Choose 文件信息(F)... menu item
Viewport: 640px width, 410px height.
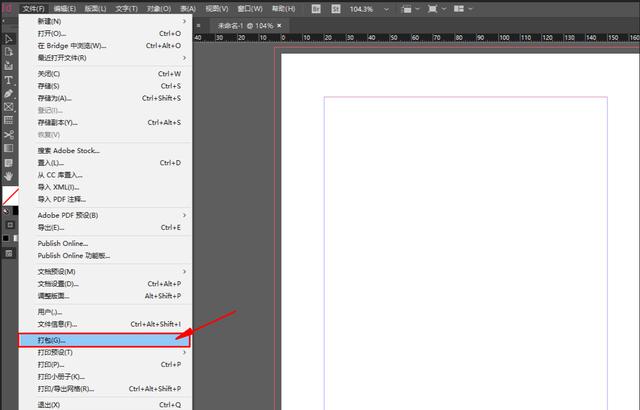(x=105, y=324)
